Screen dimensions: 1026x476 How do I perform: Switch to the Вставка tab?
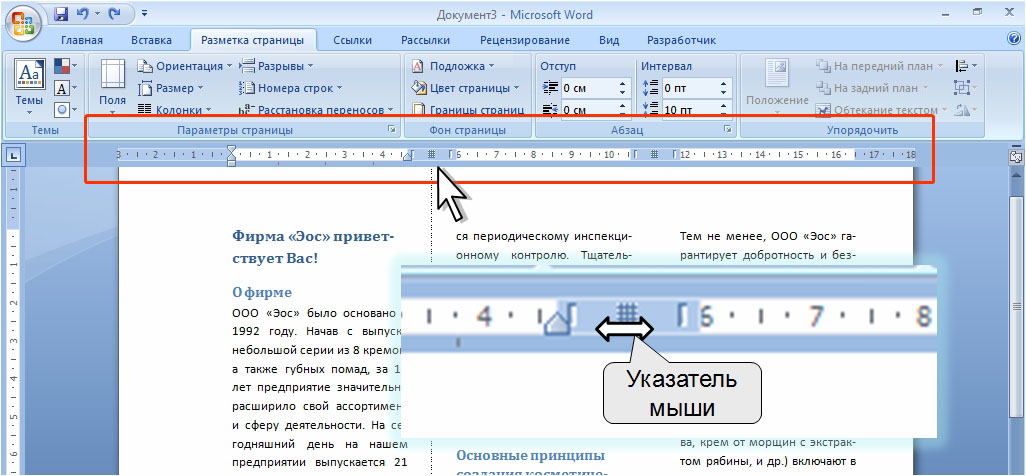(151, 40)
